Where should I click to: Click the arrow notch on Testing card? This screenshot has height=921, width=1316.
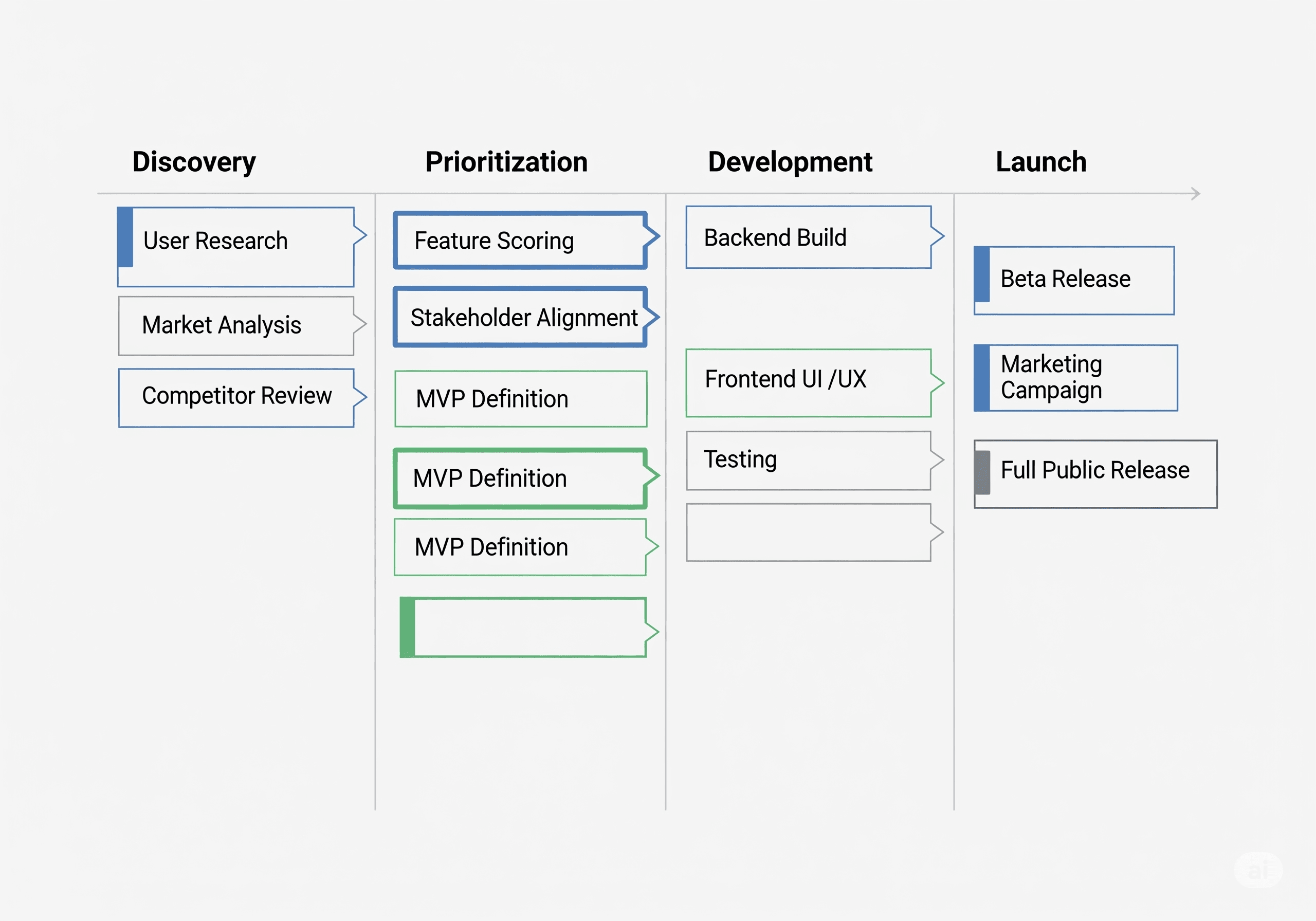coord(937,459)
